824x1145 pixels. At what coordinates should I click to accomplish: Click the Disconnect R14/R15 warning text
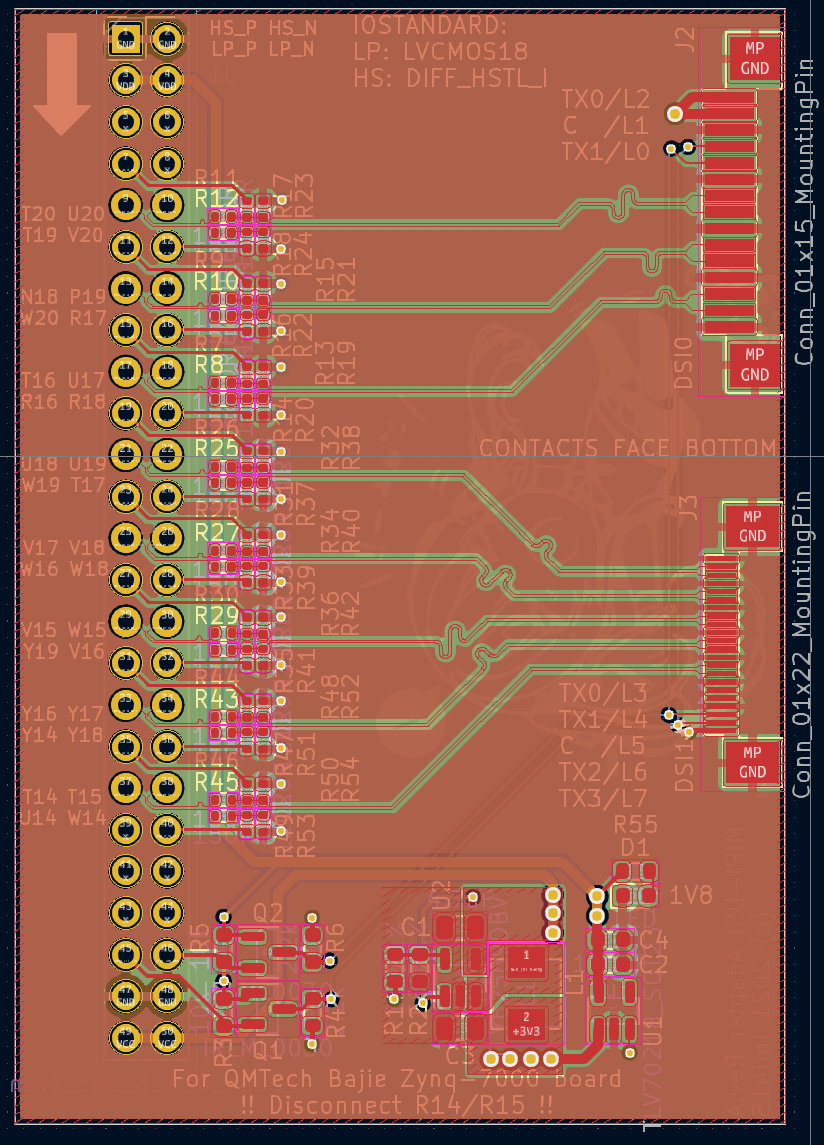400,1105
